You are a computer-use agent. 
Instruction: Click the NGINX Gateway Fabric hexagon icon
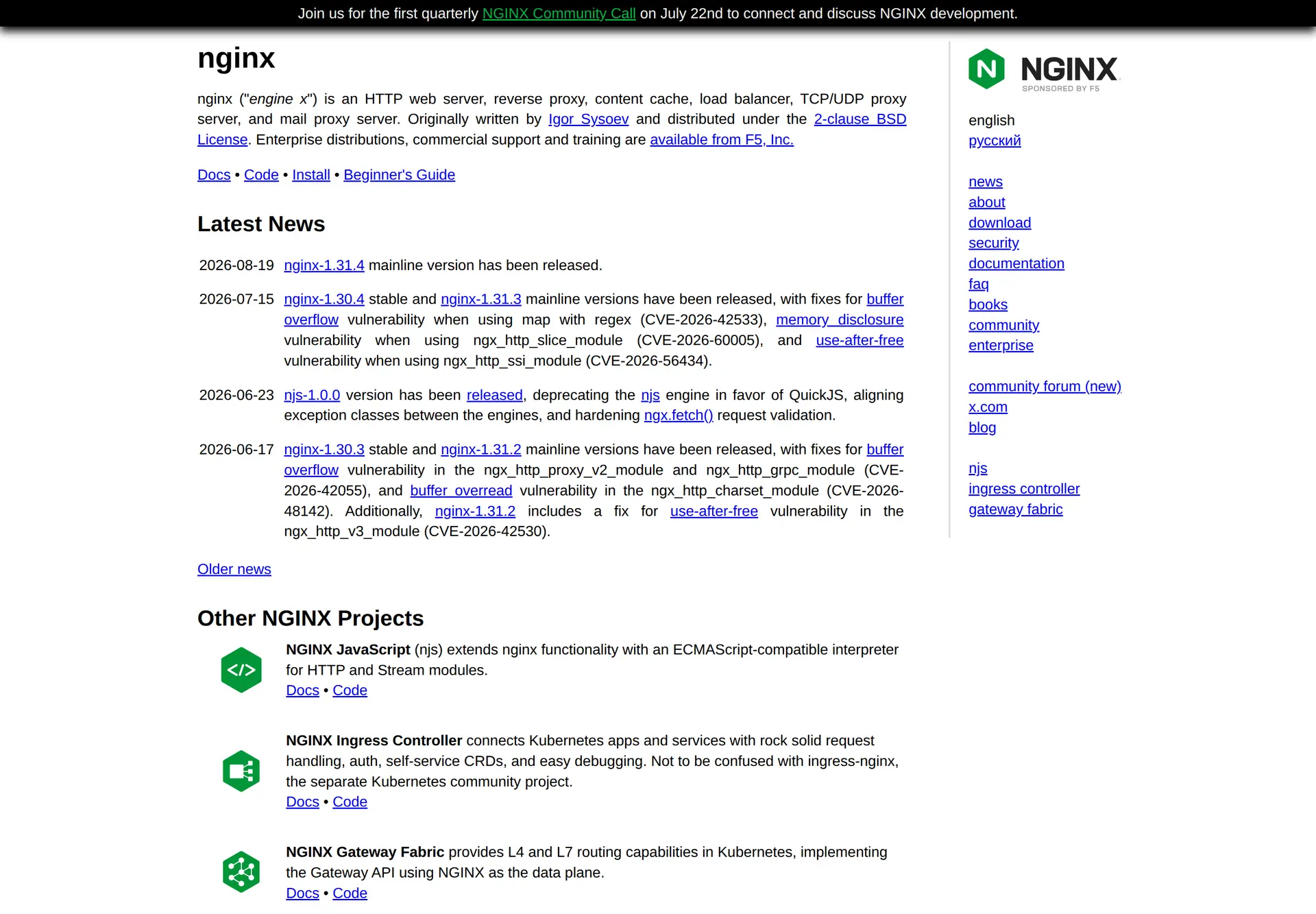click(x=241, y=871)
